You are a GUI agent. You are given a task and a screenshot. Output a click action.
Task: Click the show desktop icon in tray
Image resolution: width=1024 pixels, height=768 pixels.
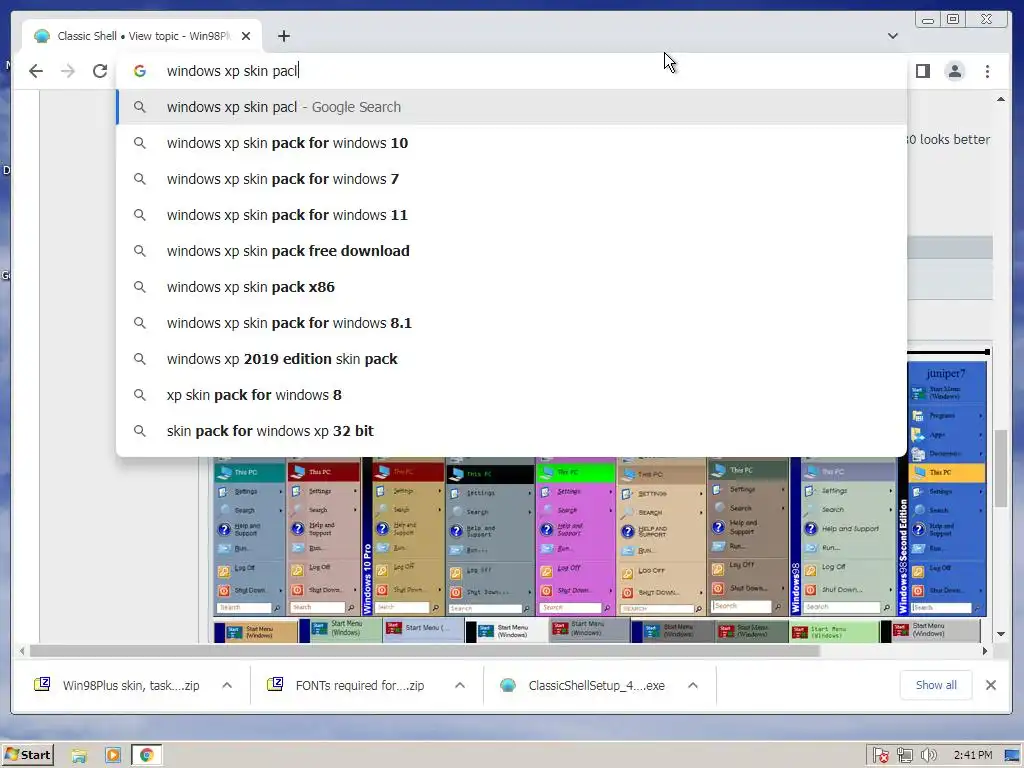[x=1012, y=756]
